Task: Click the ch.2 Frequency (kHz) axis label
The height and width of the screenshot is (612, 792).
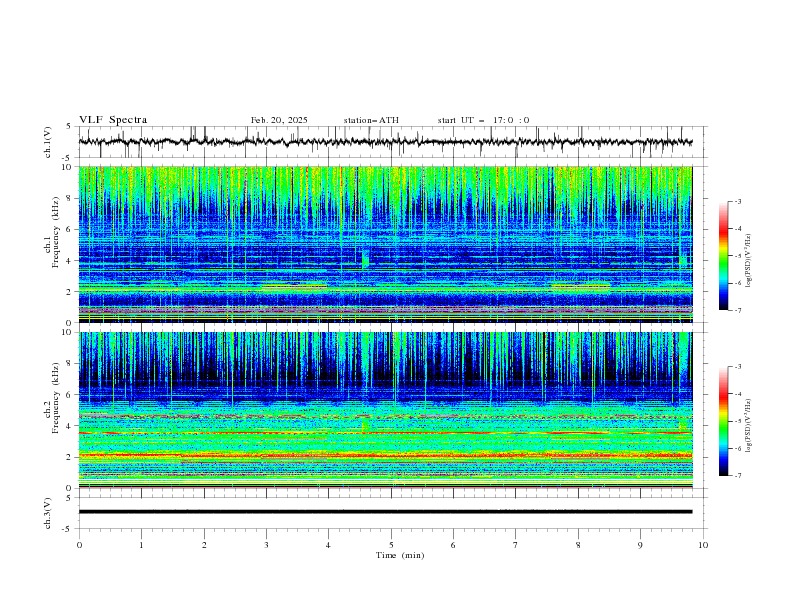Action: point(52,398)
